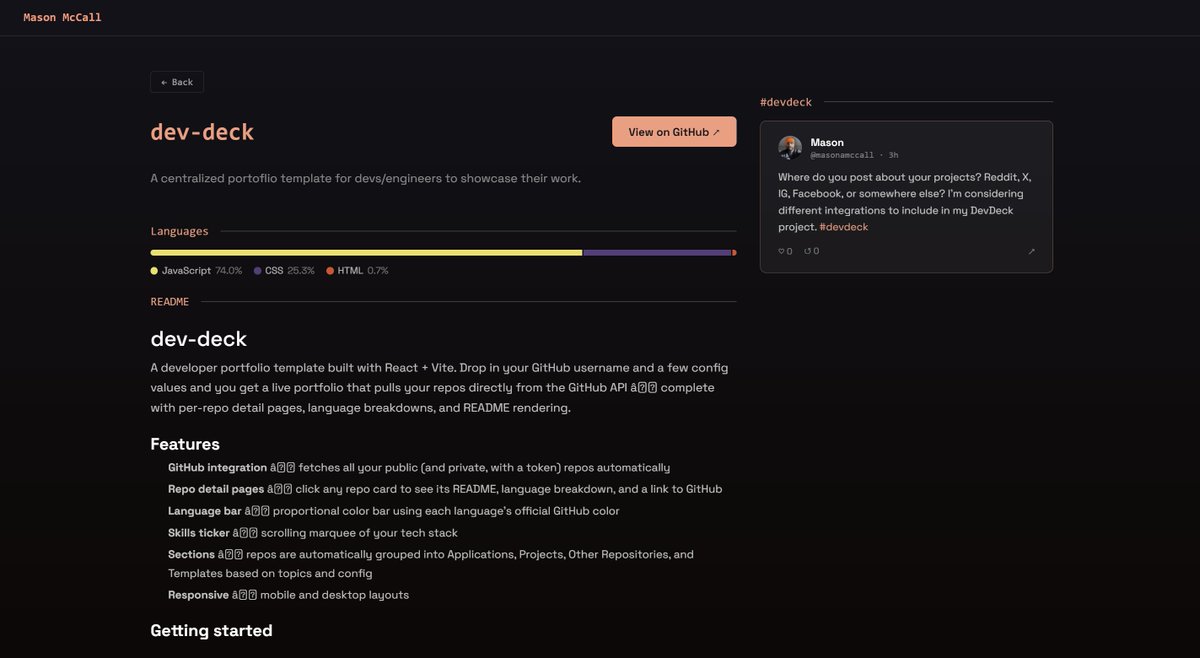Click the Mason McCall site title

tap(62, 17)
